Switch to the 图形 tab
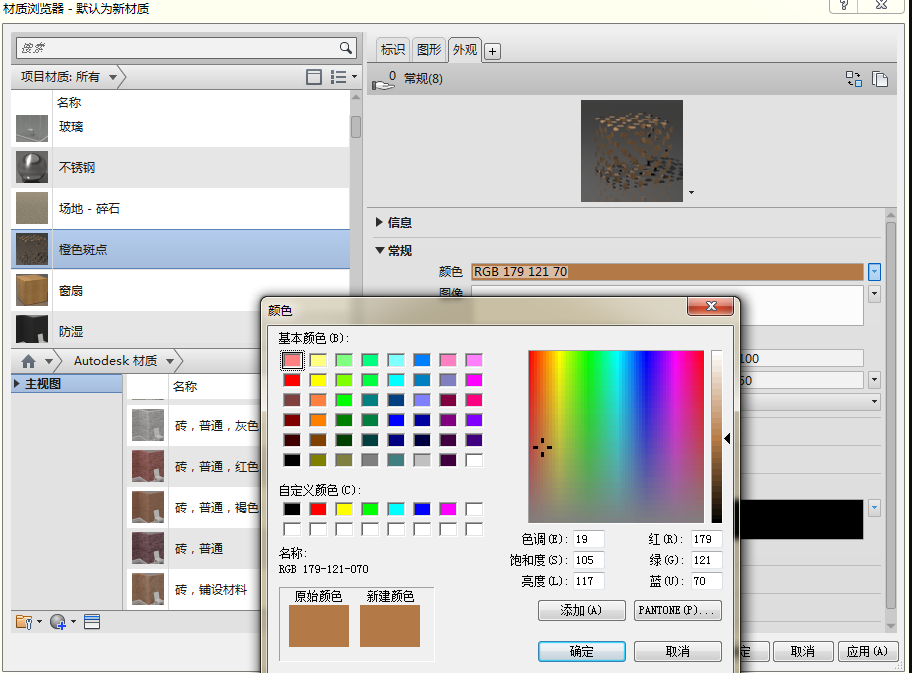The height and width of the screenshot is (673, 912). pos(429,50)
